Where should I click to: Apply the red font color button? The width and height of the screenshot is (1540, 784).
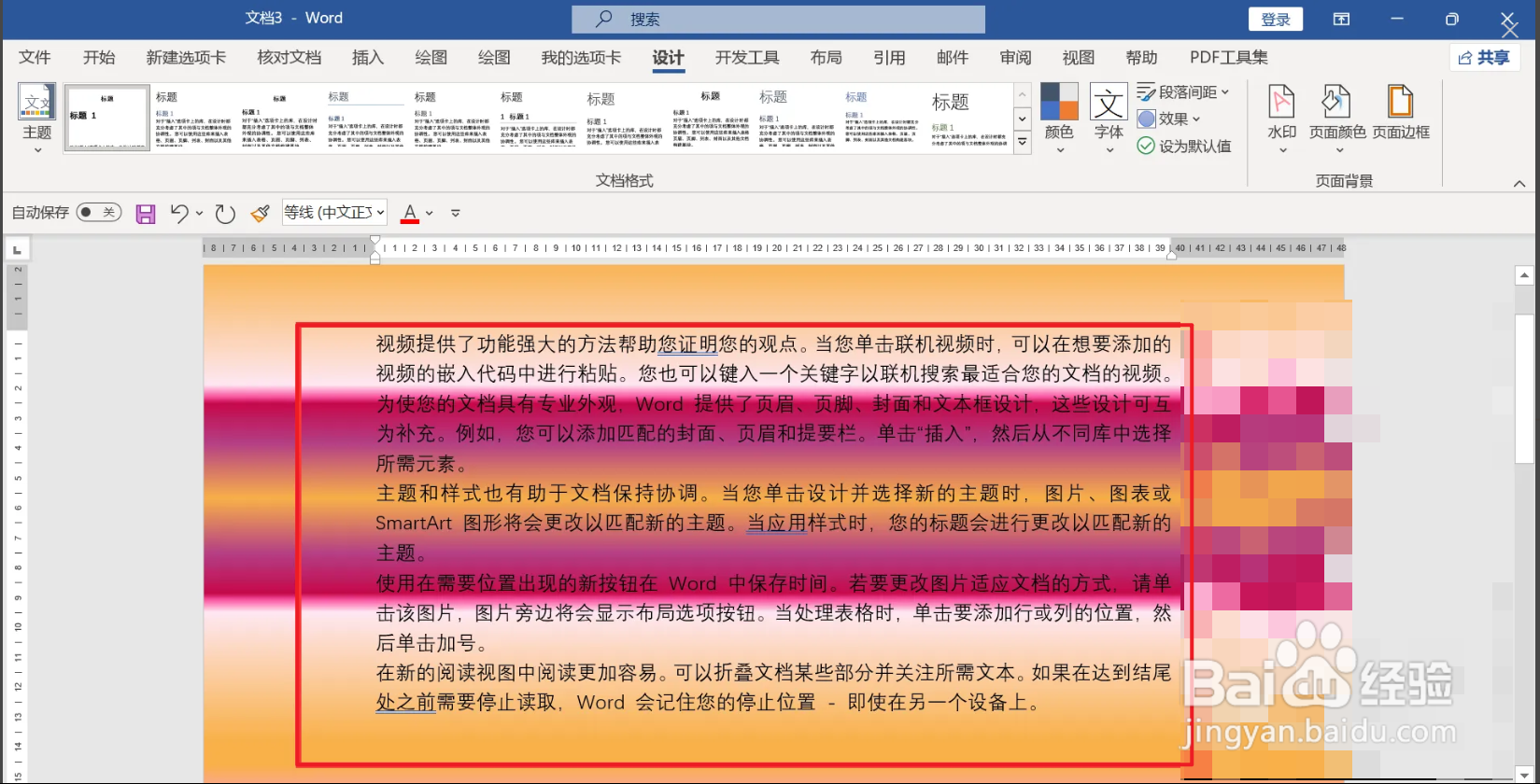(409, 214)
